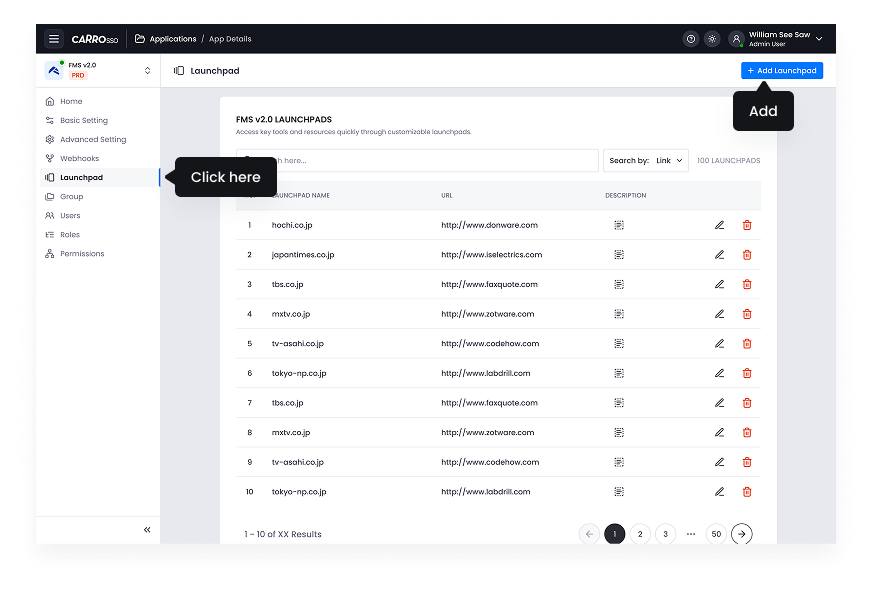Viewport: 872px width, 592px height.
Task: Toggle the theme switch icon near profile
Action: (713, 38)
